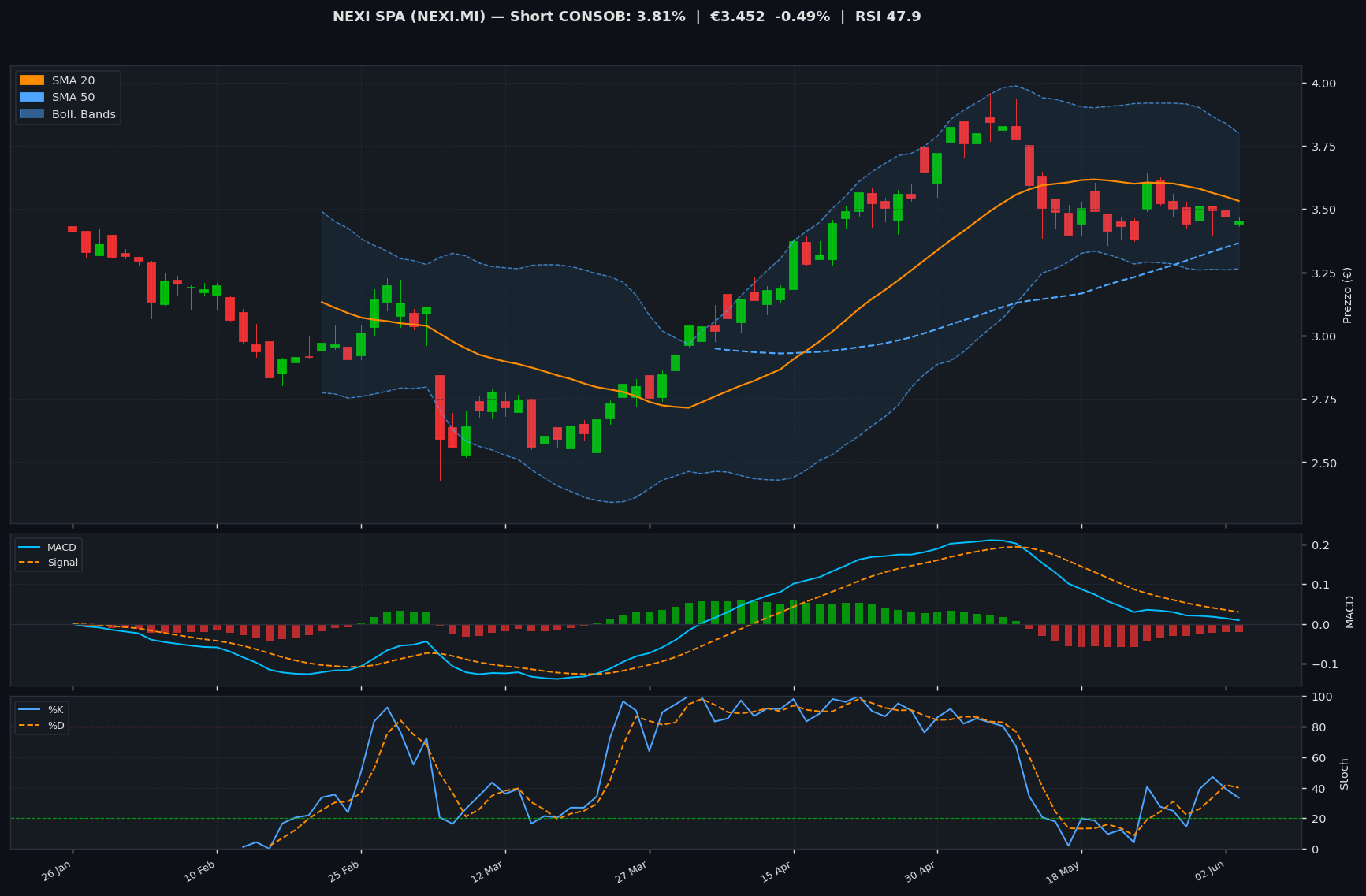Click the "30 Apr" date label

click(921, 872)
